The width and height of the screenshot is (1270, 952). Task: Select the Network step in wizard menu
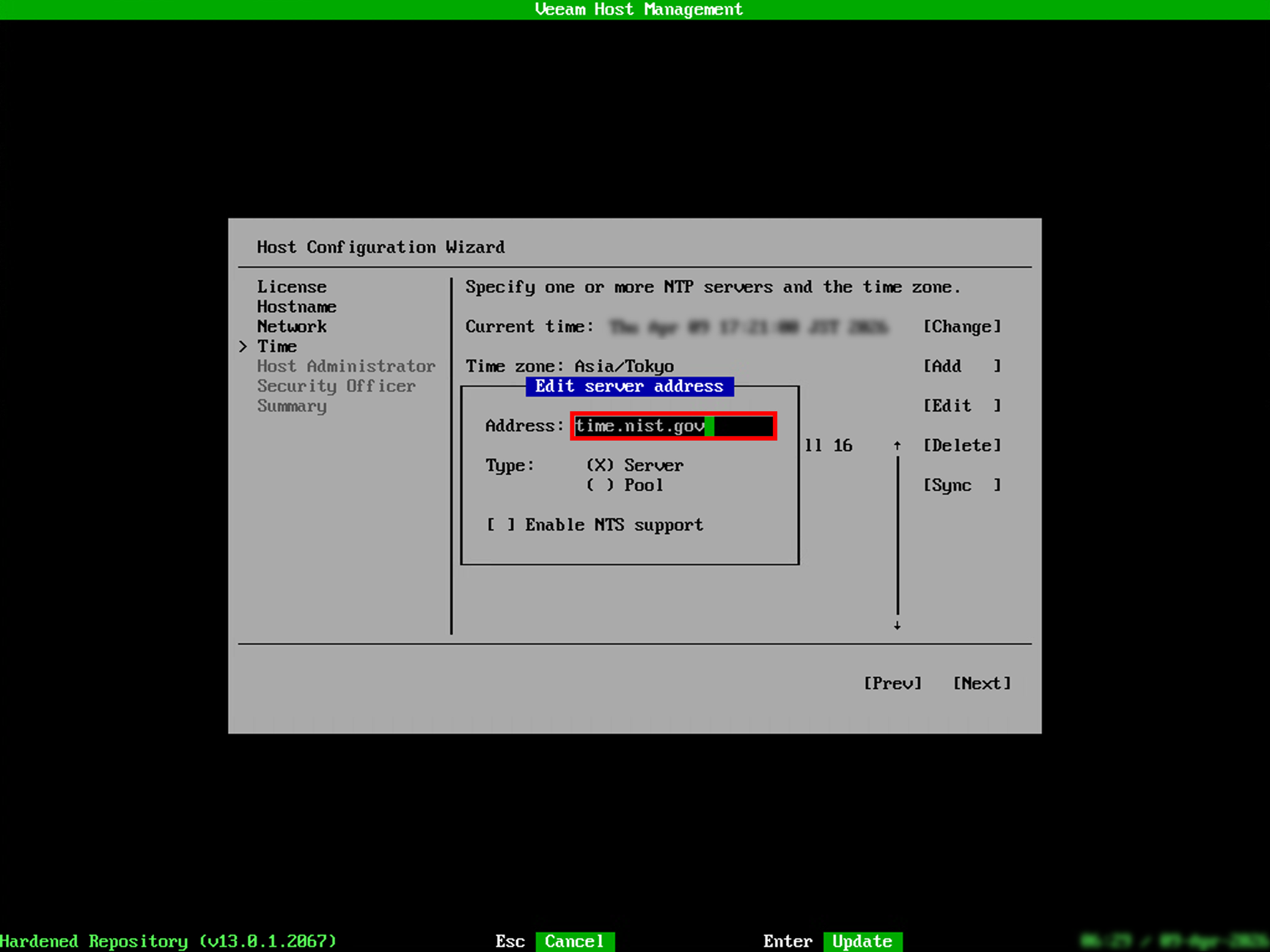coord(291,326)
